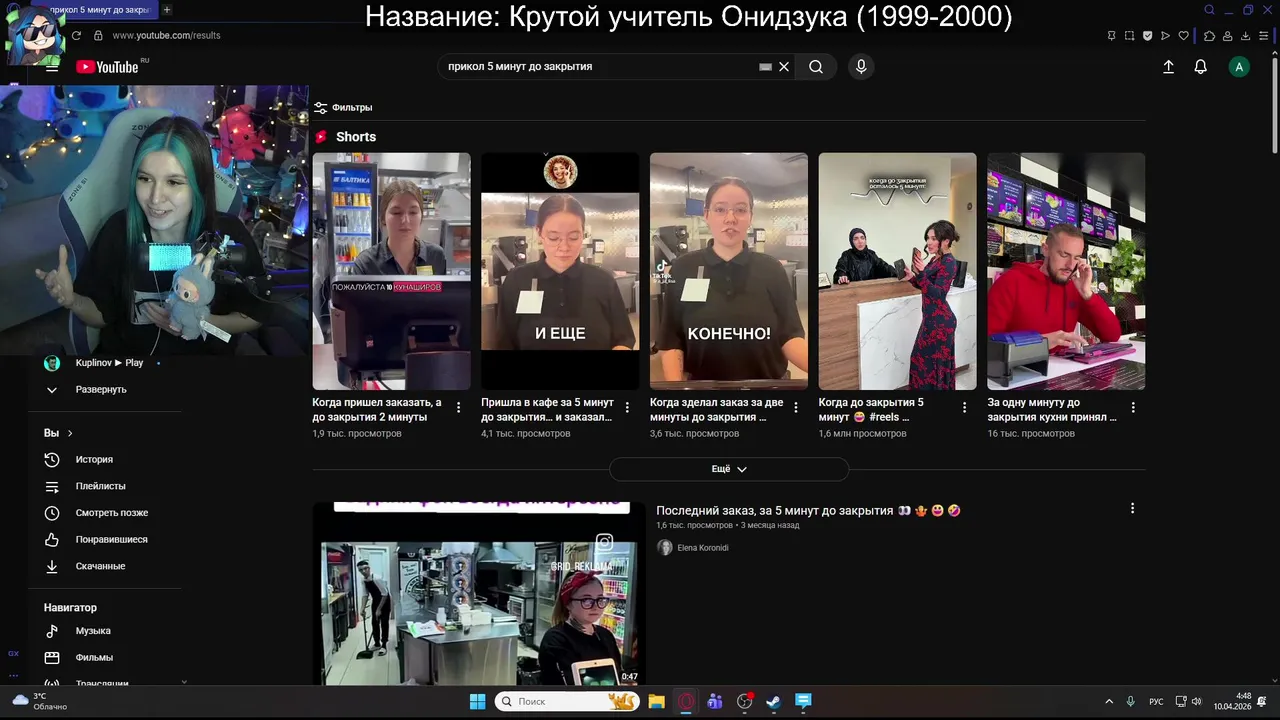
Task: Open 'Плейлисты' in sidebar
Action: point(100,486)
